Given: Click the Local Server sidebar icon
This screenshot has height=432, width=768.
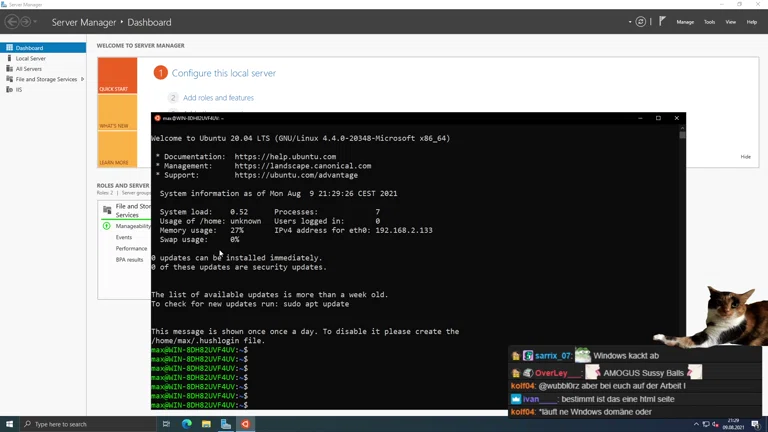Looking at the screenshot, I should point(9,58).
